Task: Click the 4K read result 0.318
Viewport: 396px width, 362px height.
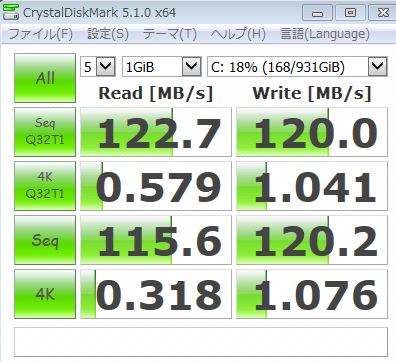Action: click(x=156, y=294)
